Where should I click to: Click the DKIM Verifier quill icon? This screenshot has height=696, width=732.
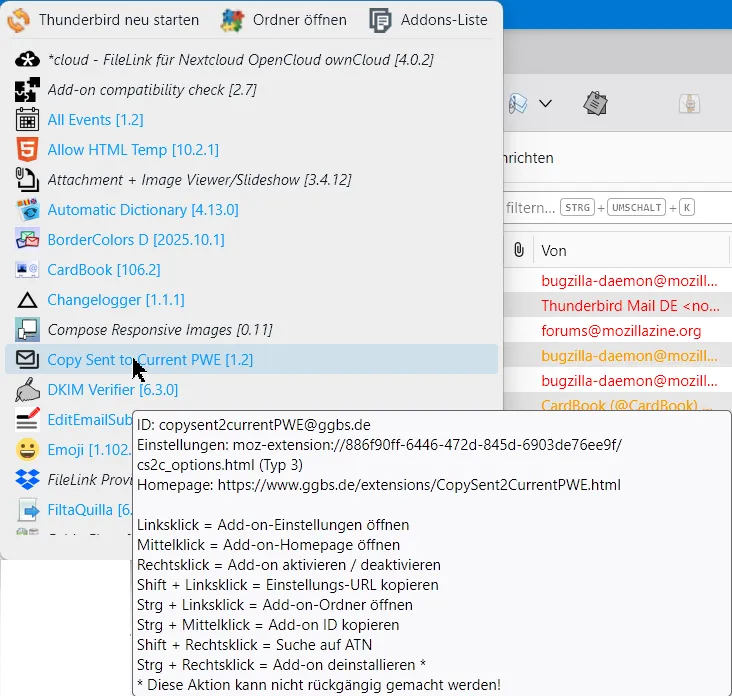pyautogui.click(x=27, y=390)
